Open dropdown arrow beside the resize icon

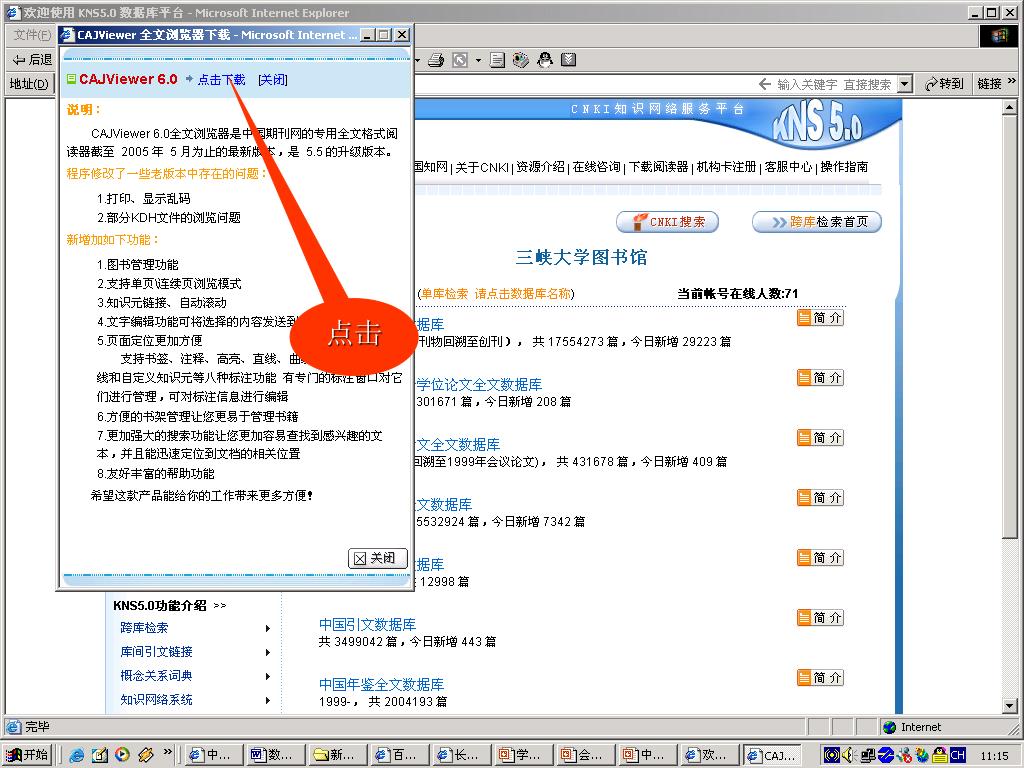coord(478,60)
